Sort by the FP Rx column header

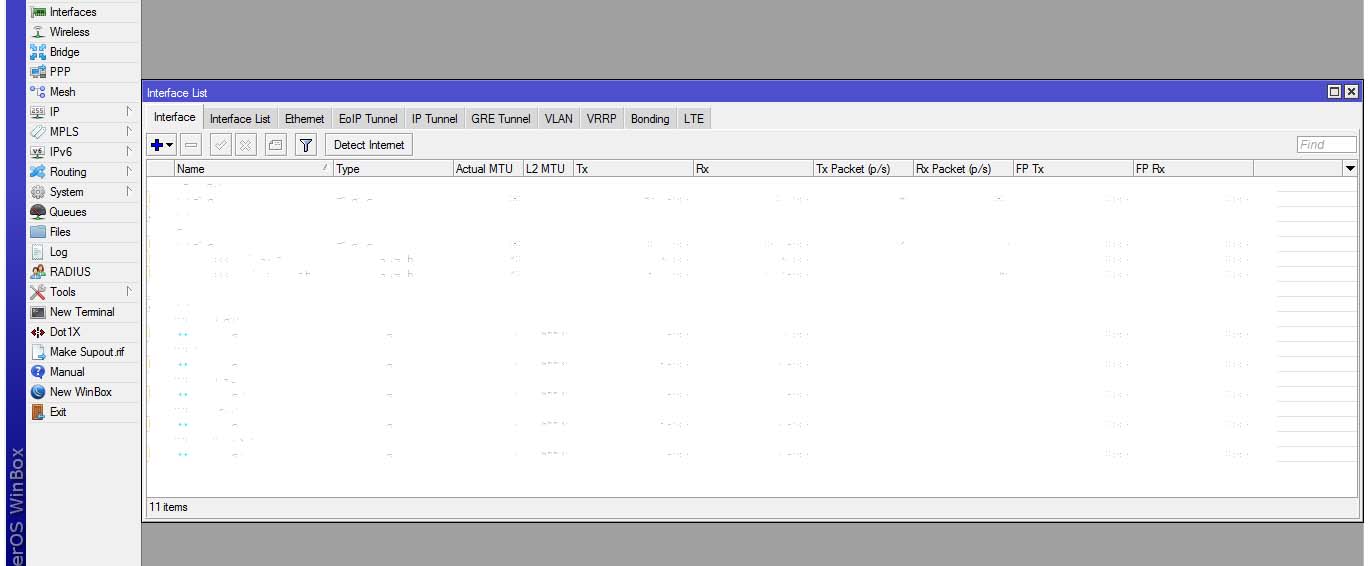coord(1193,169)
